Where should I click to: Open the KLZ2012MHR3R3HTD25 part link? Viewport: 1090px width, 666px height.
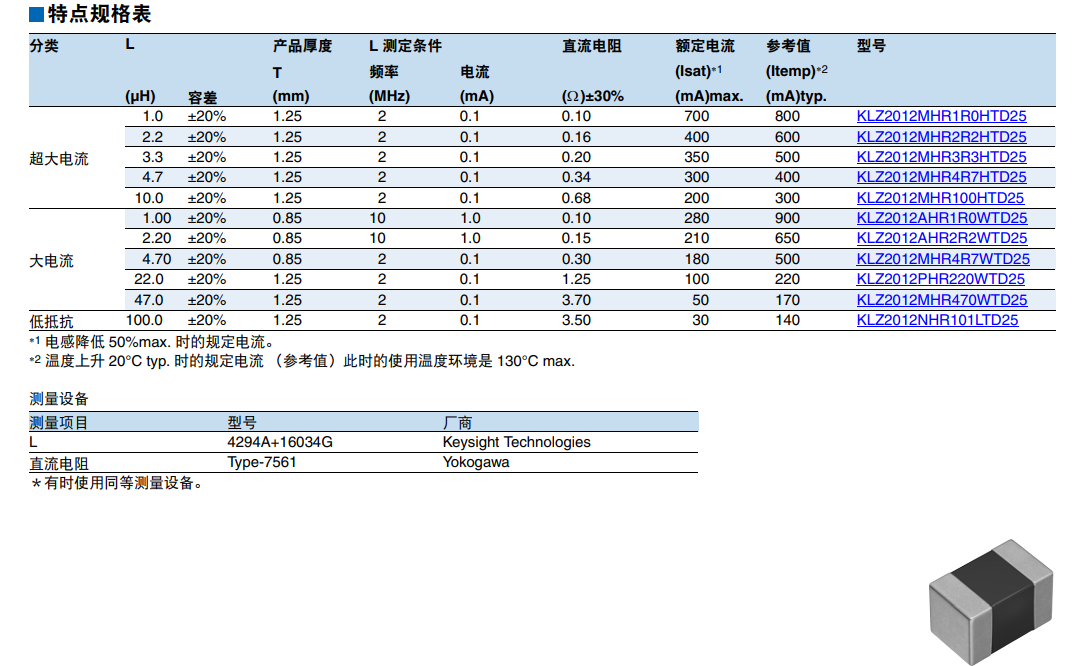click(941, 157)
